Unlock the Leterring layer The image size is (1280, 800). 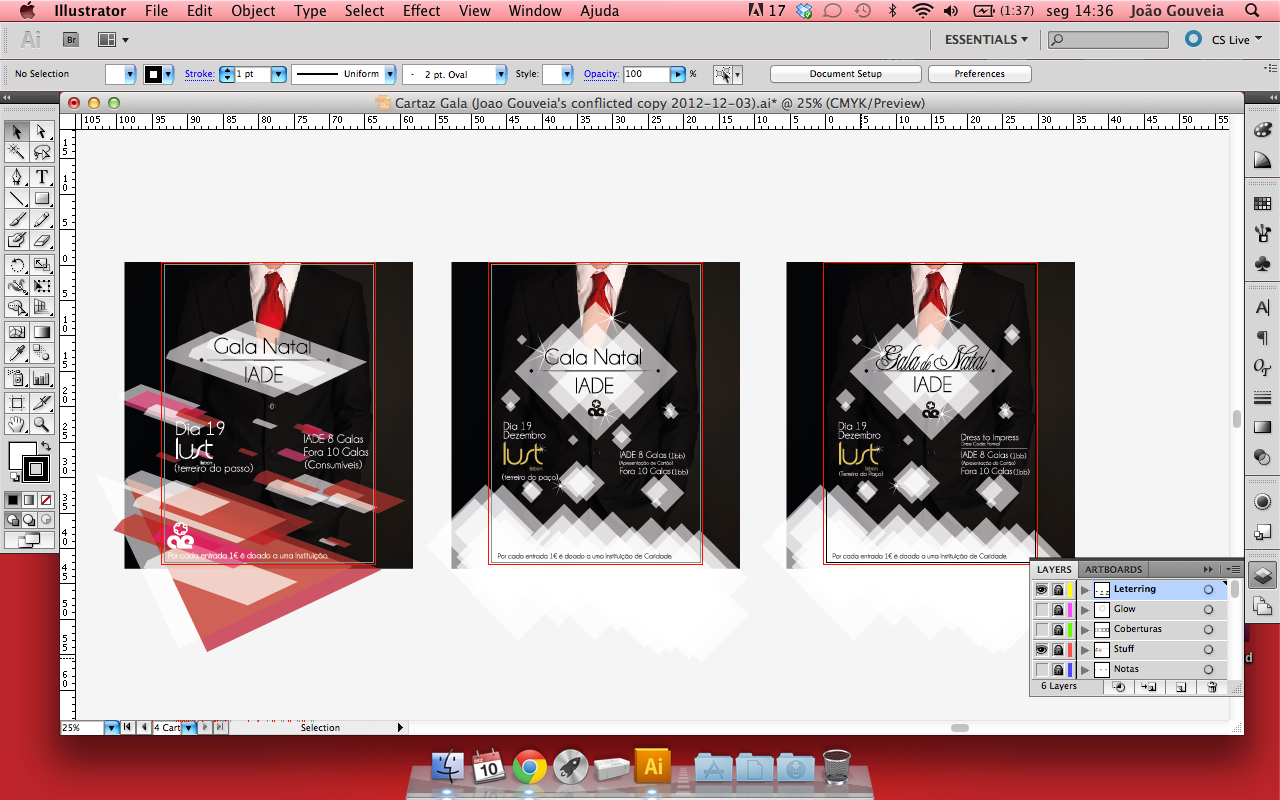click(x=1058, y=590)
